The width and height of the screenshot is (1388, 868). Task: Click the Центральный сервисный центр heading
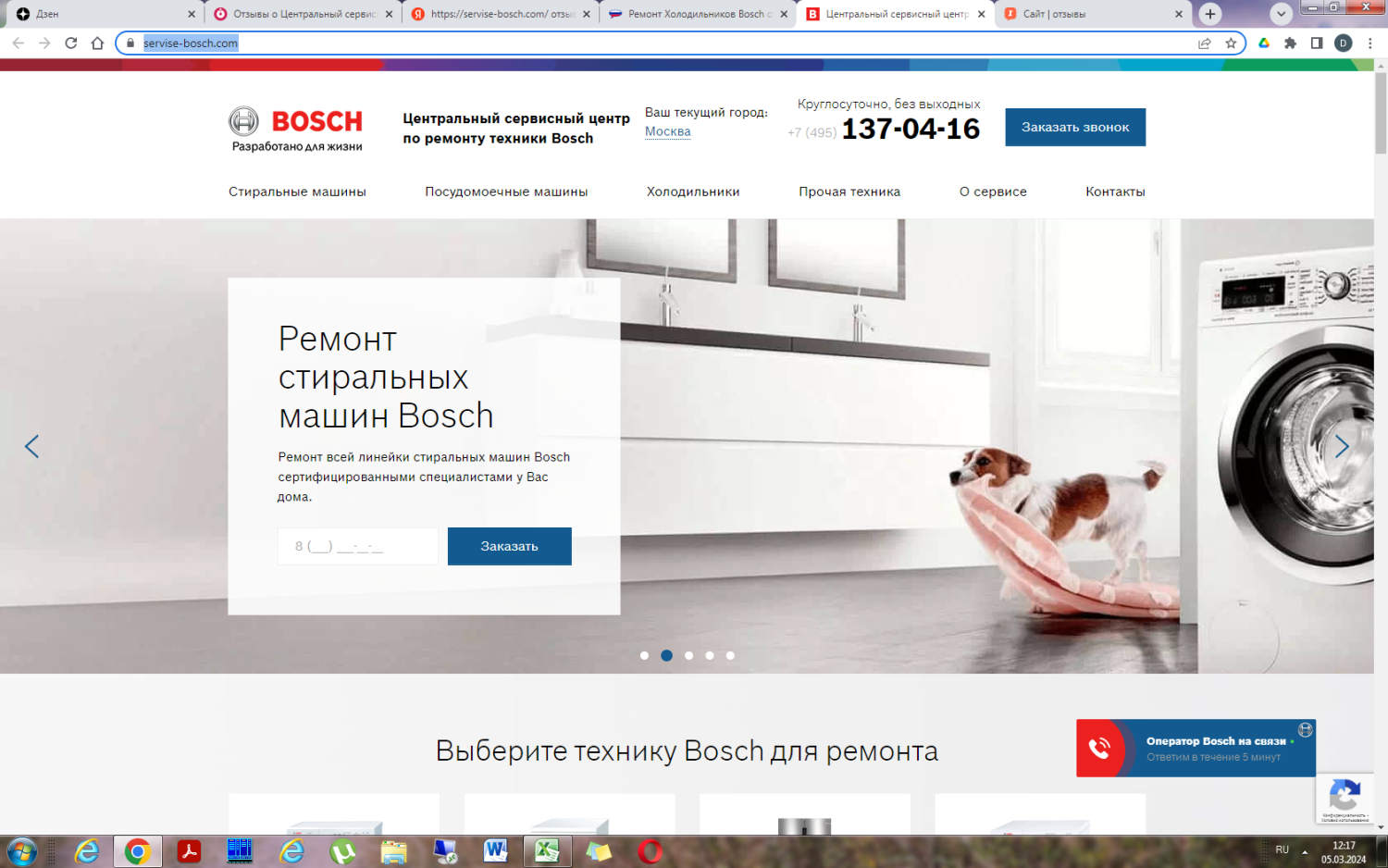[x=516, y=129]
